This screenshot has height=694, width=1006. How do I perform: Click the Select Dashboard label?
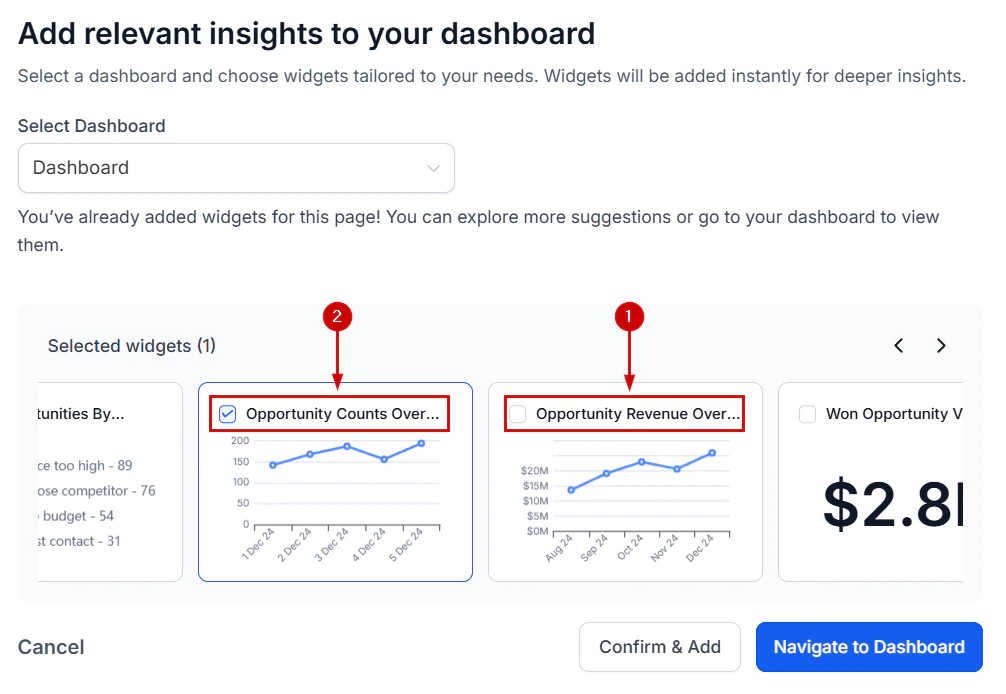(91, 126)
